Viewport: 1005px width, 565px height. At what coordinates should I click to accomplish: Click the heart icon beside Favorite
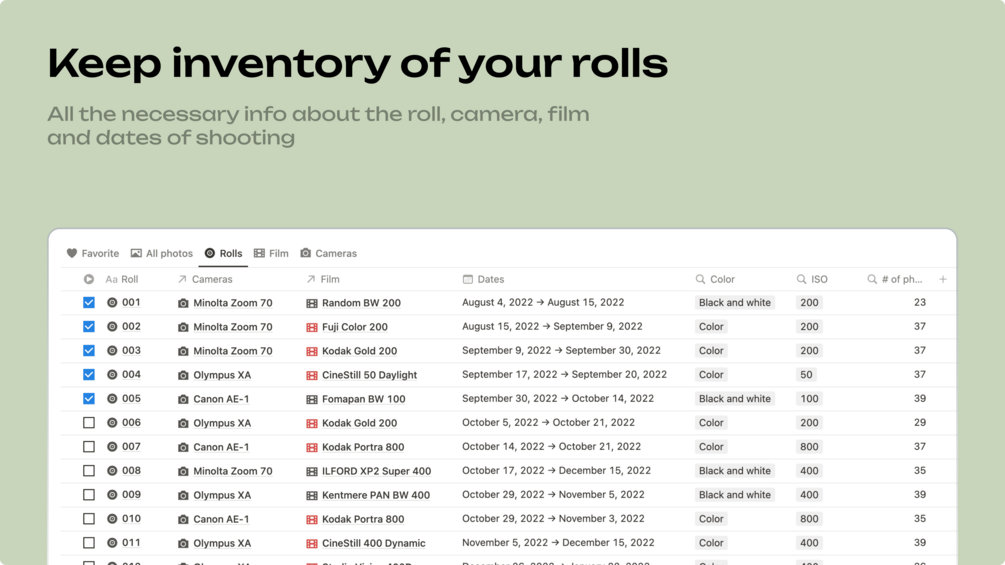tap(72, 254)
